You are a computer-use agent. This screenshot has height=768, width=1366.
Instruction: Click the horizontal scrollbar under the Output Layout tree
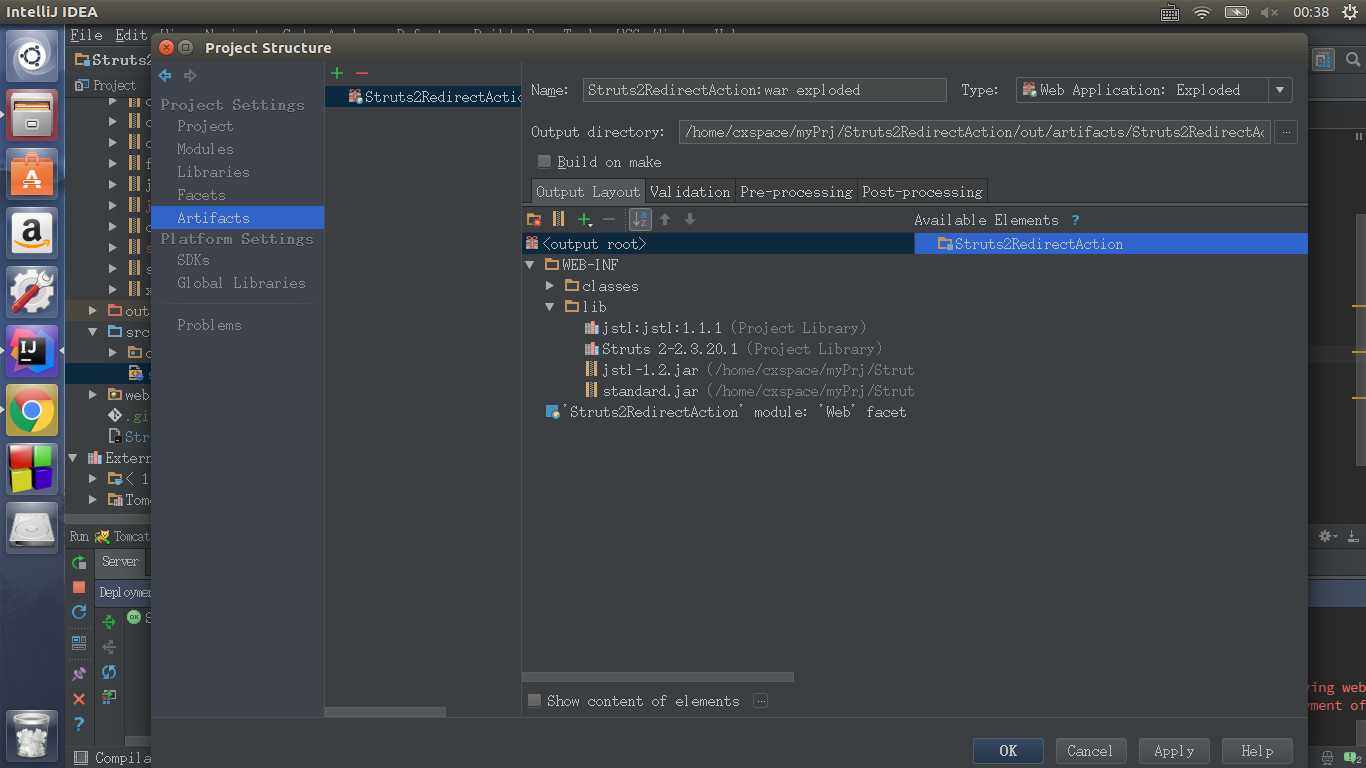coord(657,677)
